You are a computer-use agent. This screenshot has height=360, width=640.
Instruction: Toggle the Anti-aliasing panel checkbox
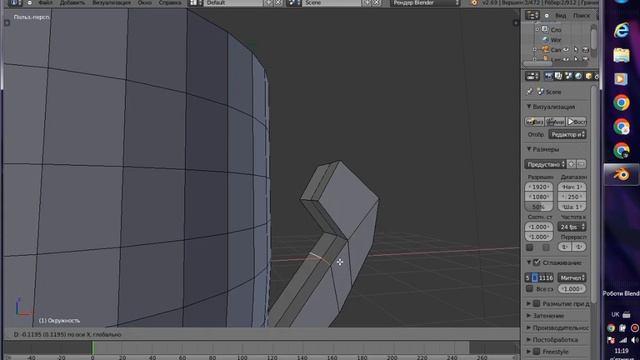(x=537, y=262)
